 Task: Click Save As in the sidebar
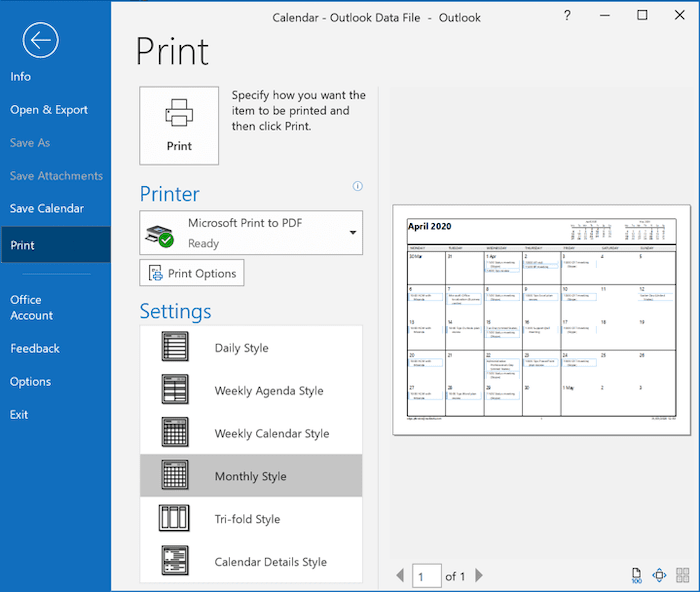point(30,143)
